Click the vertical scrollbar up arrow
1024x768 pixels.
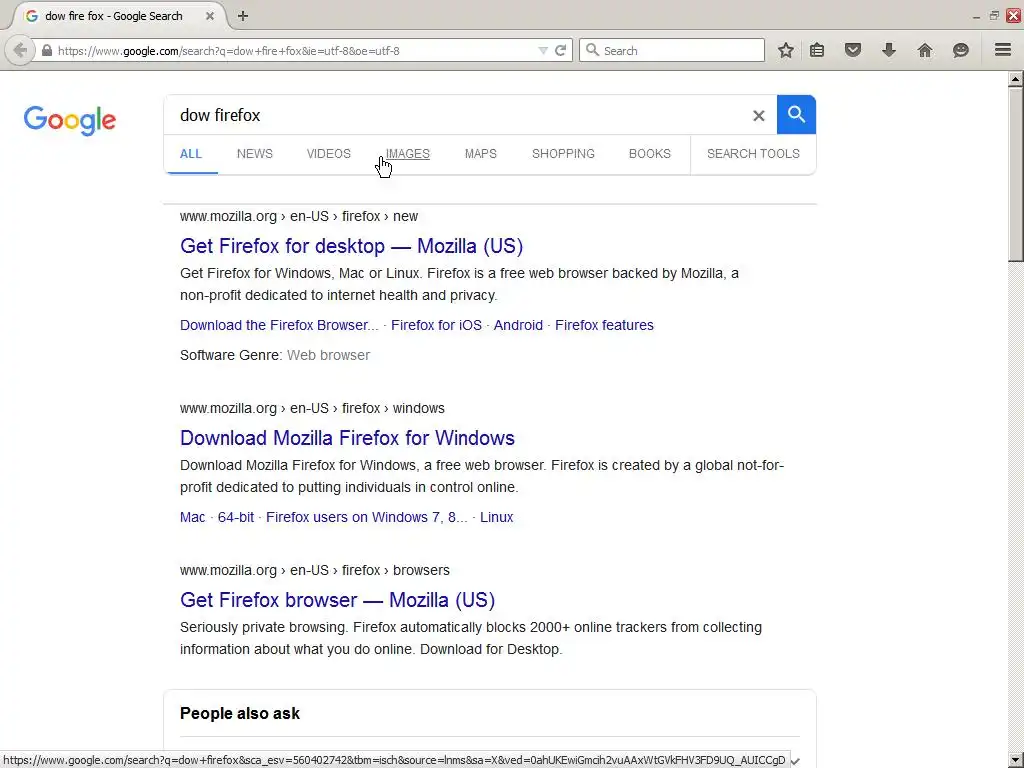tap(1016, 79)
